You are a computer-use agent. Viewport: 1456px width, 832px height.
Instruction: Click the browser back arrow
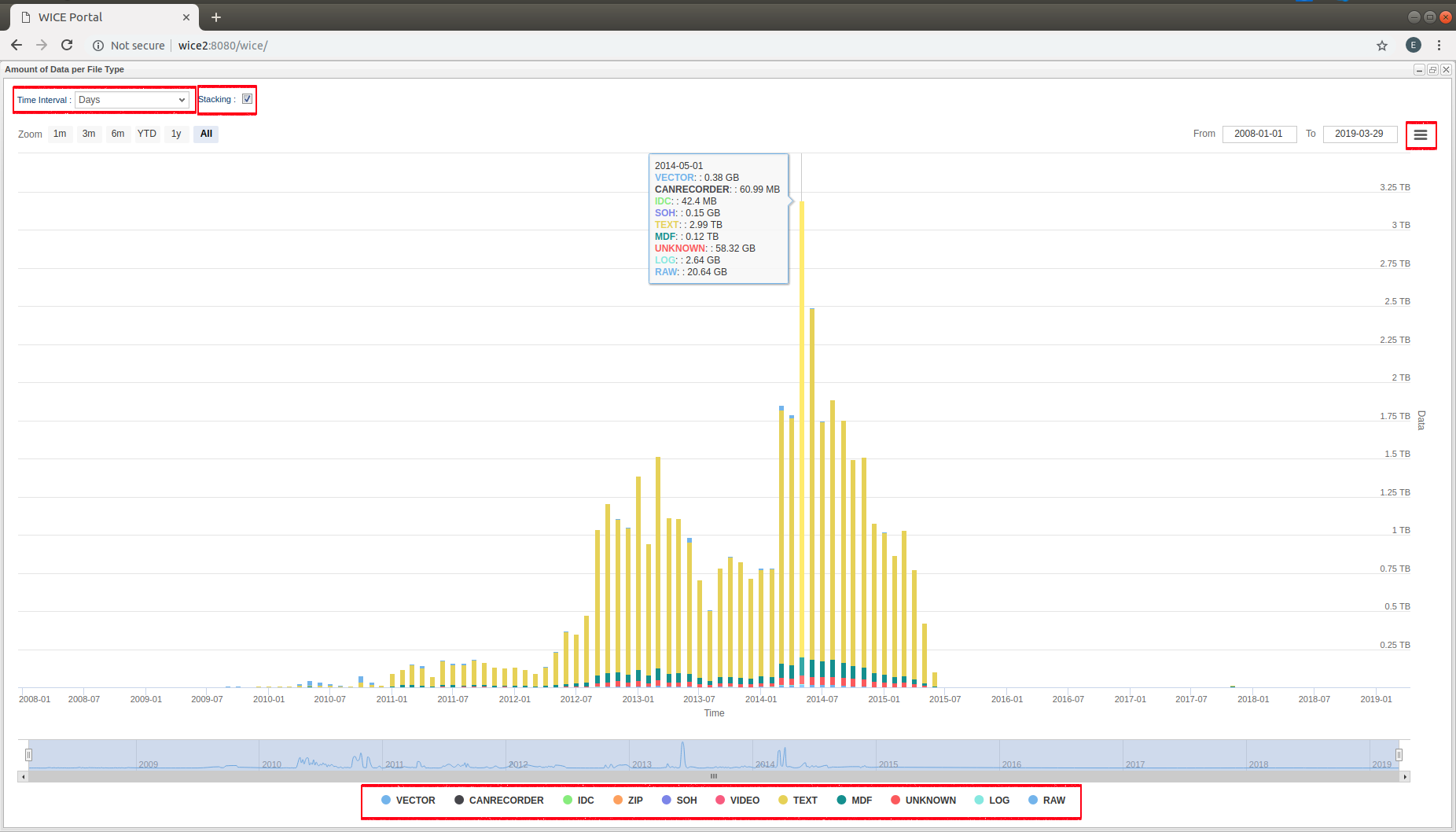pyautogui.click(x=17, y=46)
